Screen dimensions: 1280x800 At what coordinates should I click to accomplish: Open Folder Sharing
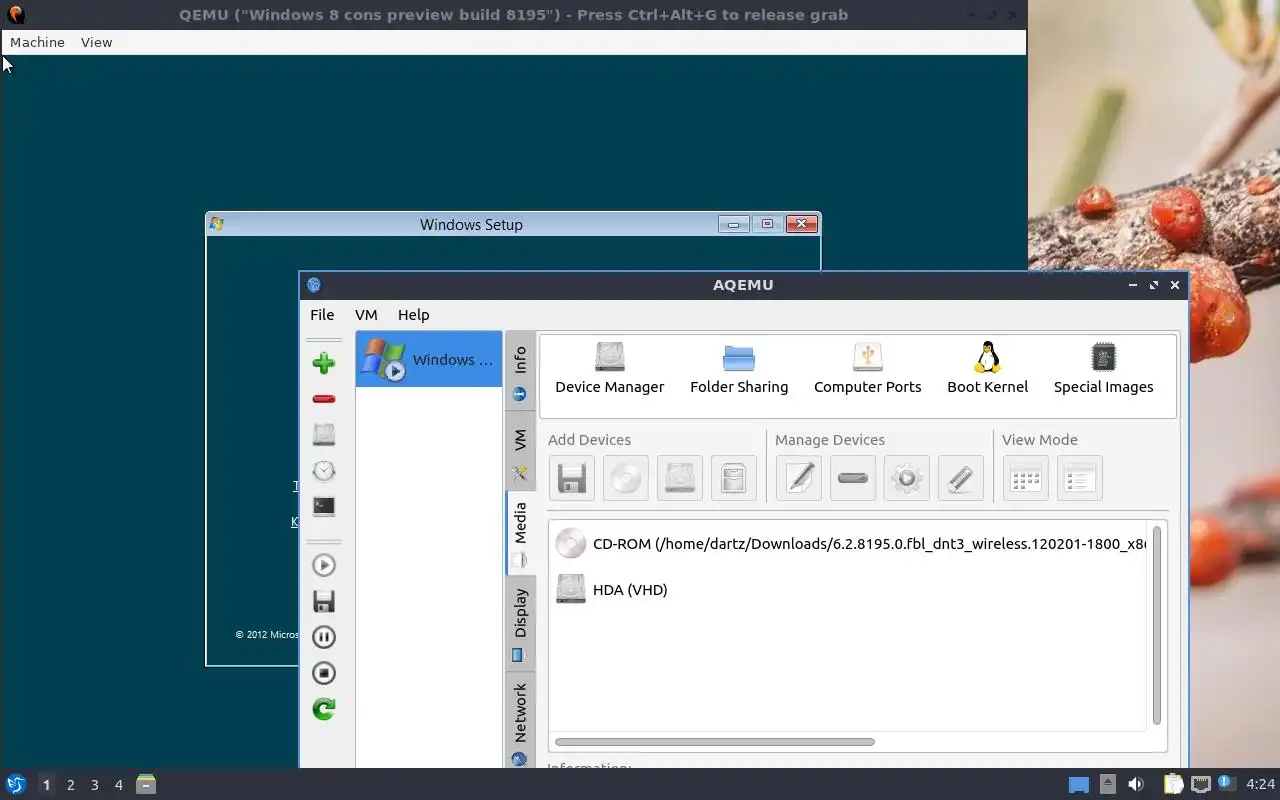click(x=739, y=369)
